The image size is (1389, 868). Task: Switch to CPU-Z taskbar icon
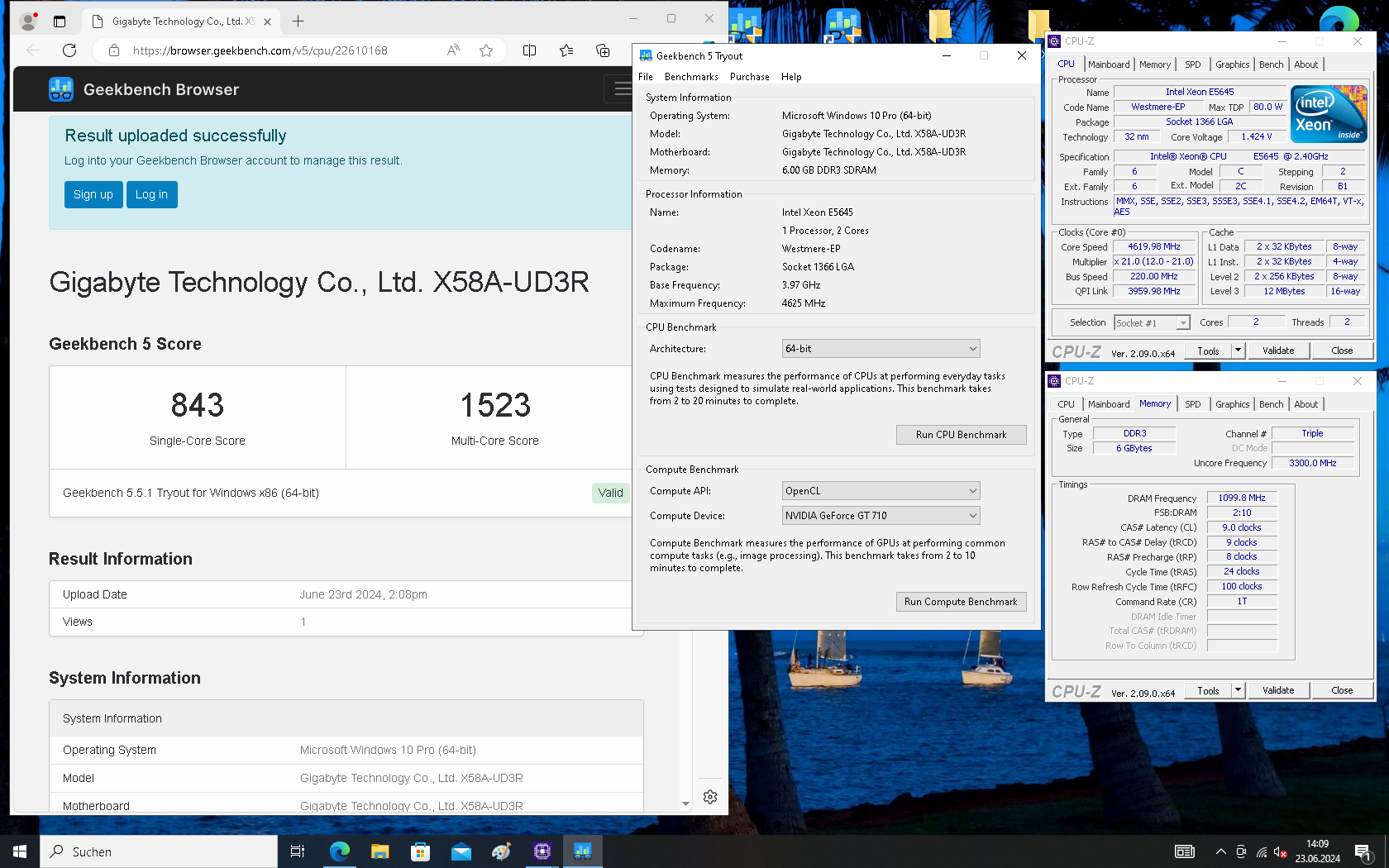542,851
